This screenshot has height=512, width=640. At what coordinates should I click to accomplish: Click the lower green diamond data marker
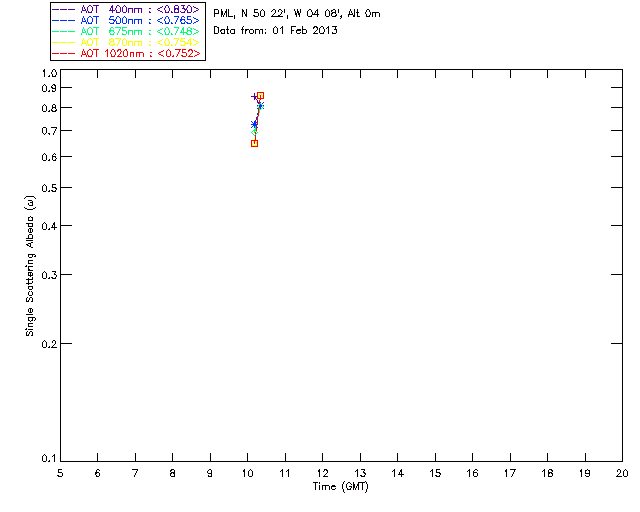point(255,131)
